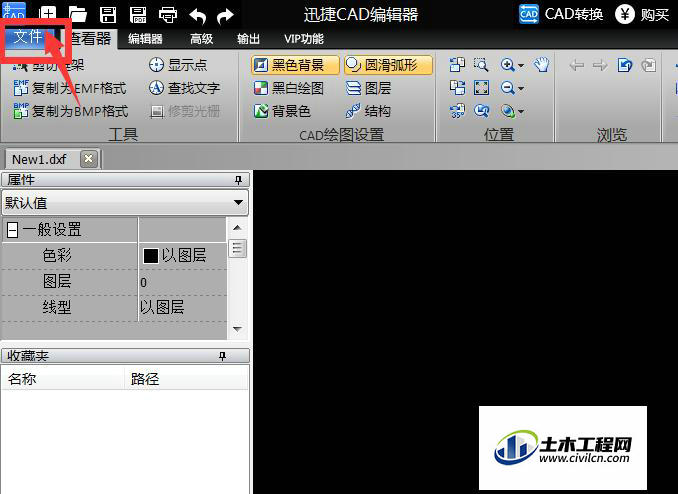Click the back arrow in 浏览 group
This screenshot has width=678, height=494.
tap(577, 65)
